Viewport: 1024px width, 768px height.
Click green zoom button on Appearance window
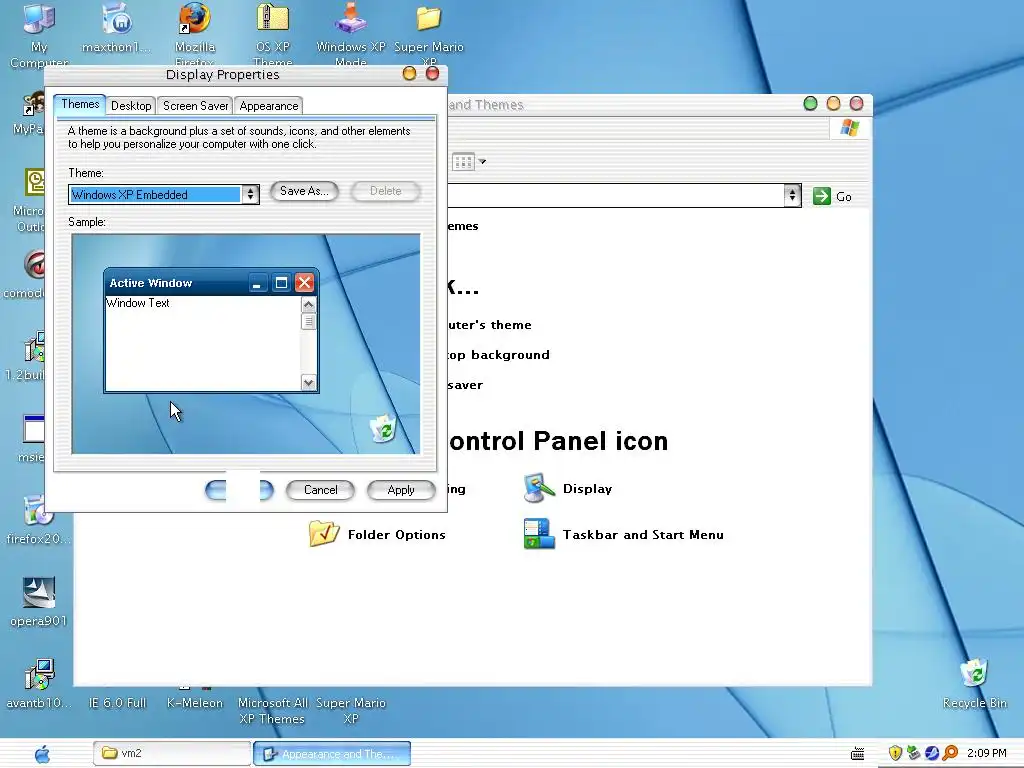(810, 103)
